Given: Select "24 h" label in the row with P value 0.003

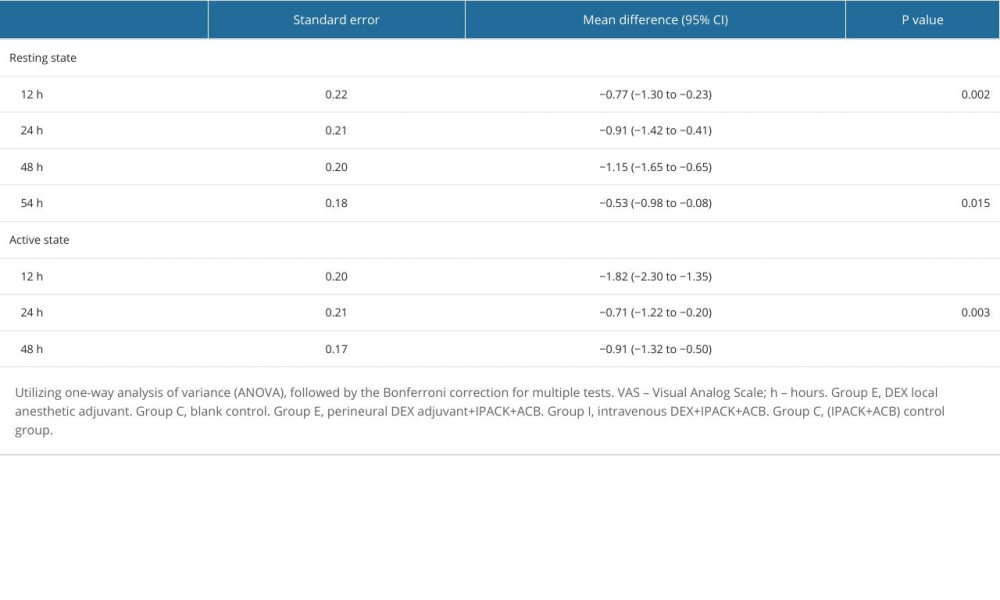Looking at the screenshot, I should pyautogui.click(x=32, y=312).
